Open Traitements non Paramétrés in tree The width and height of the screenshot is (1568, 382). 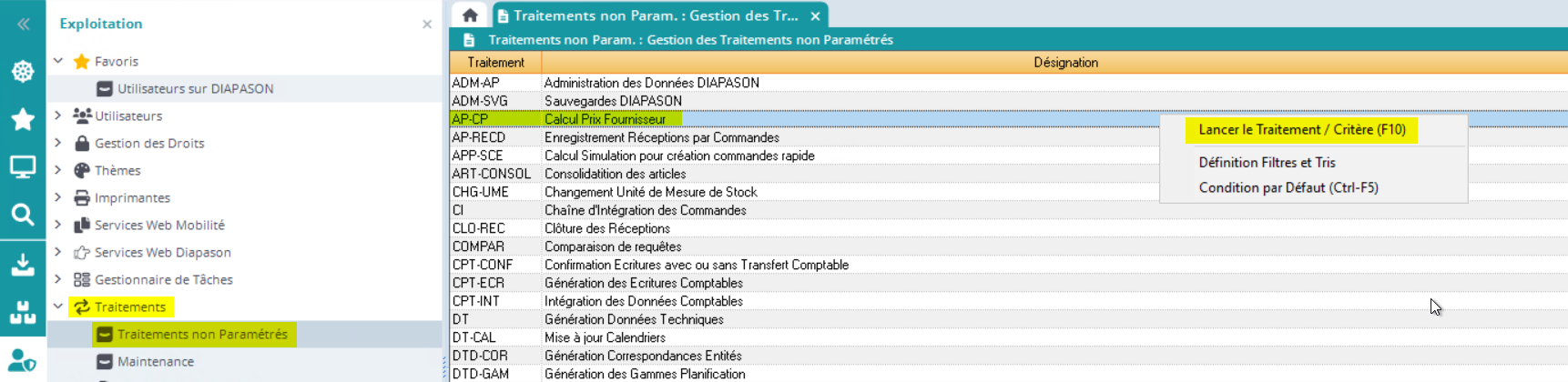[x=201, y=335]
